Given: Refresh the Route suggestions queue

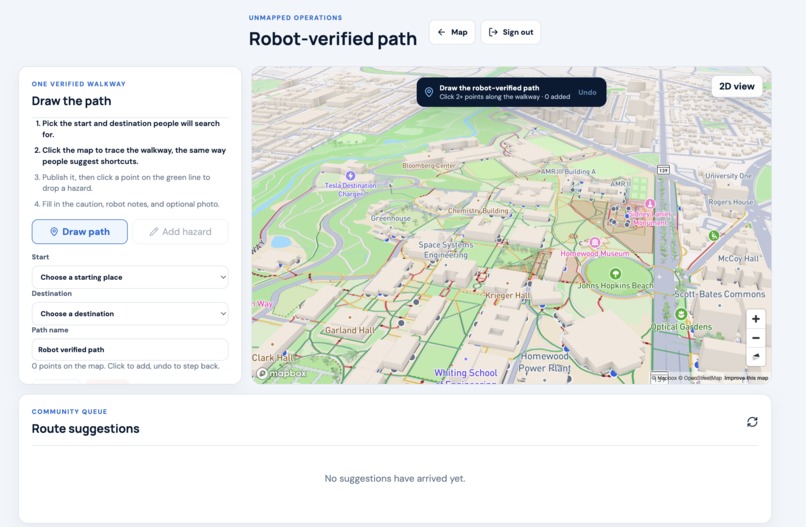Looking at the screenshot, I should coord(752,422).
